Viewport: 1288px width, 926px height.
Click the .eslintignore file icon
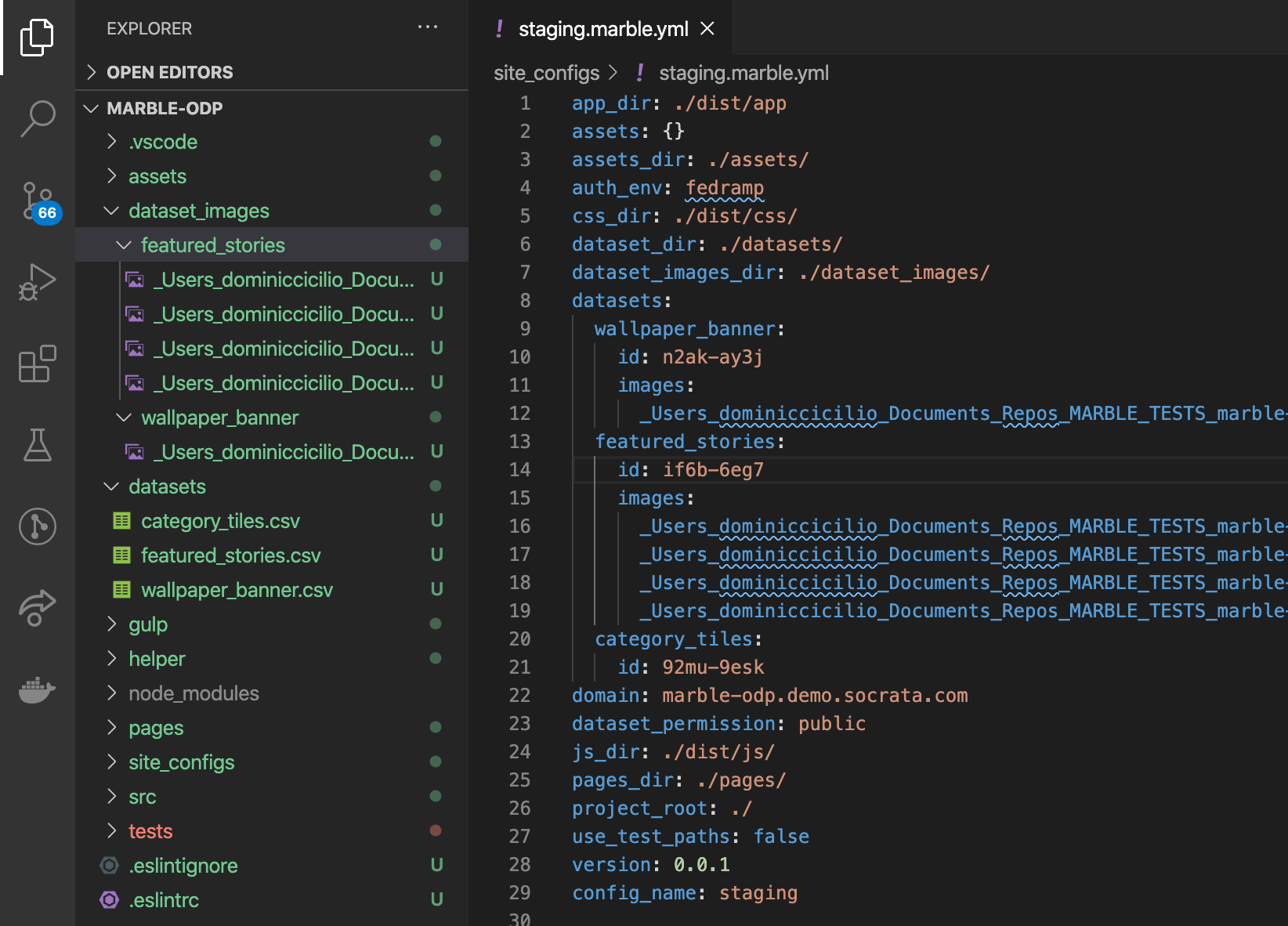(x=110, y=866)
